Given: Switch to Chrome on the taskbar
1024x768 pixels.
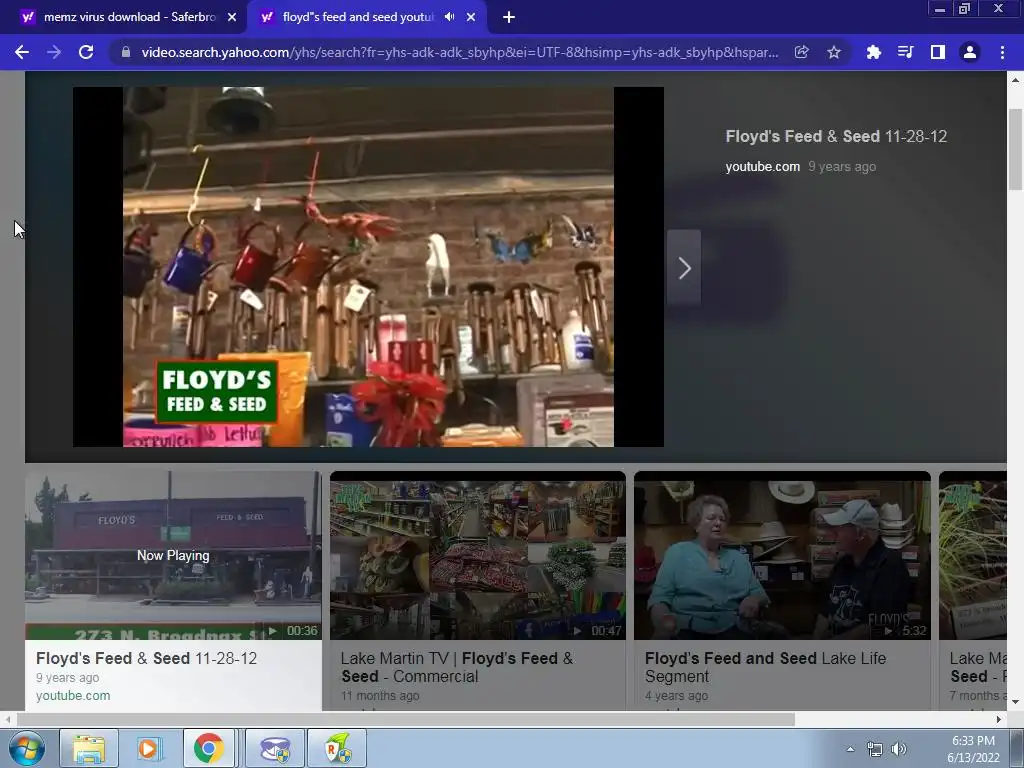Looking at the screenshot, I should pos(209,748).
